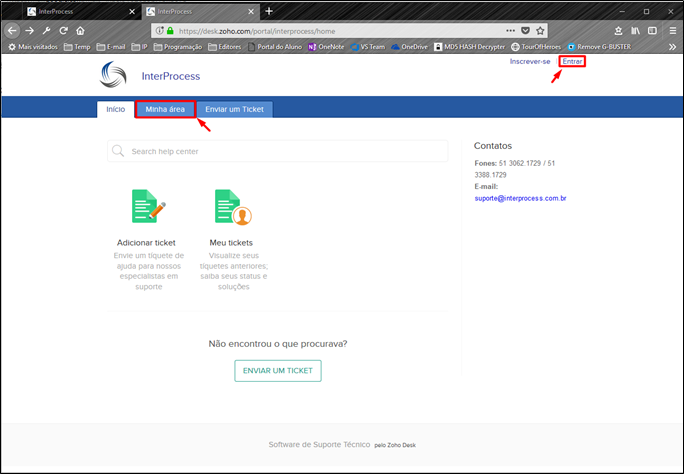Click the Meu tickets document icon
Viewport: 684px width, 474px height.
tap(233, 207)
